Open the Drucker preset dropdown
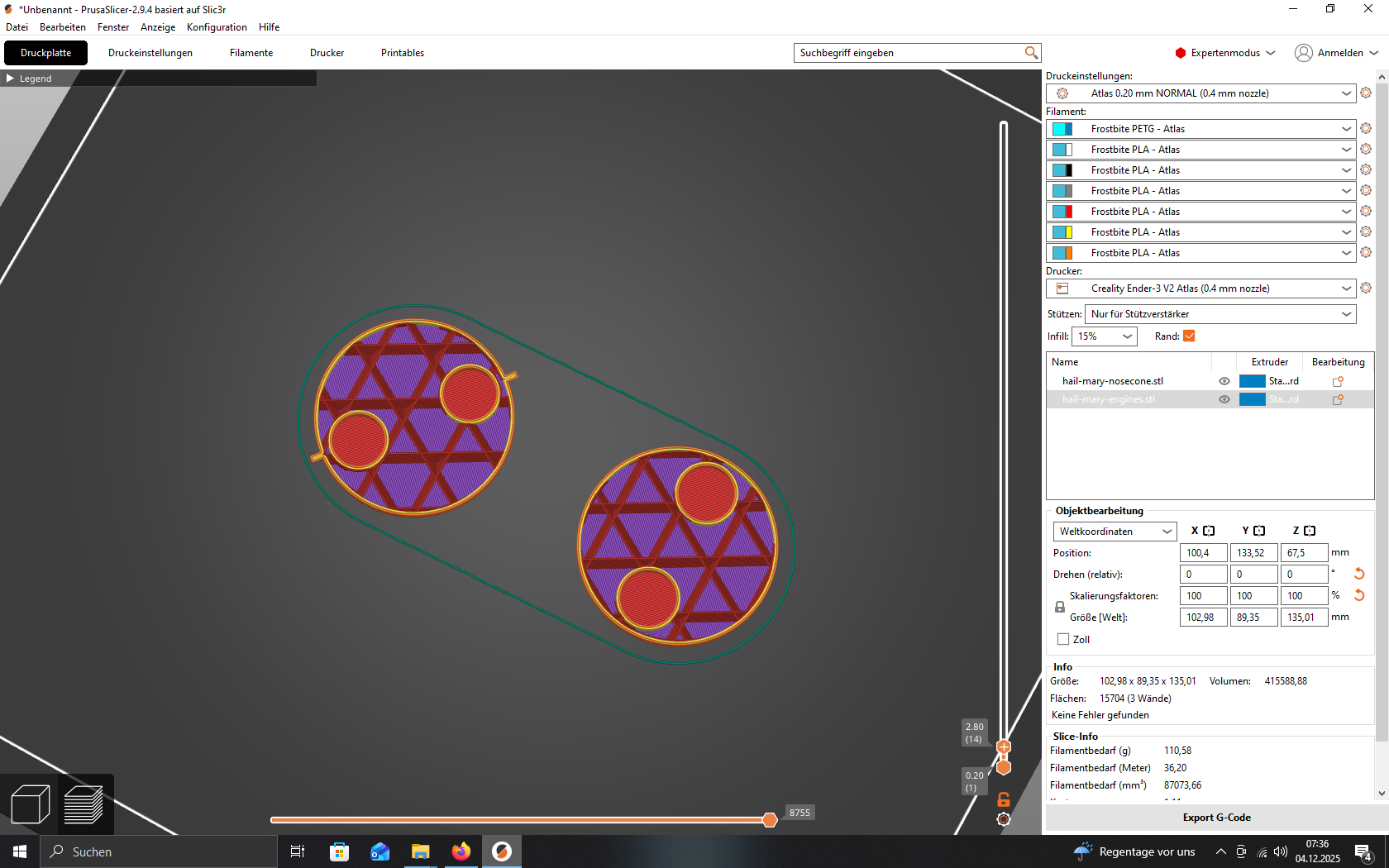This screenshot has height=868, width=1389. click(1201, 289)
